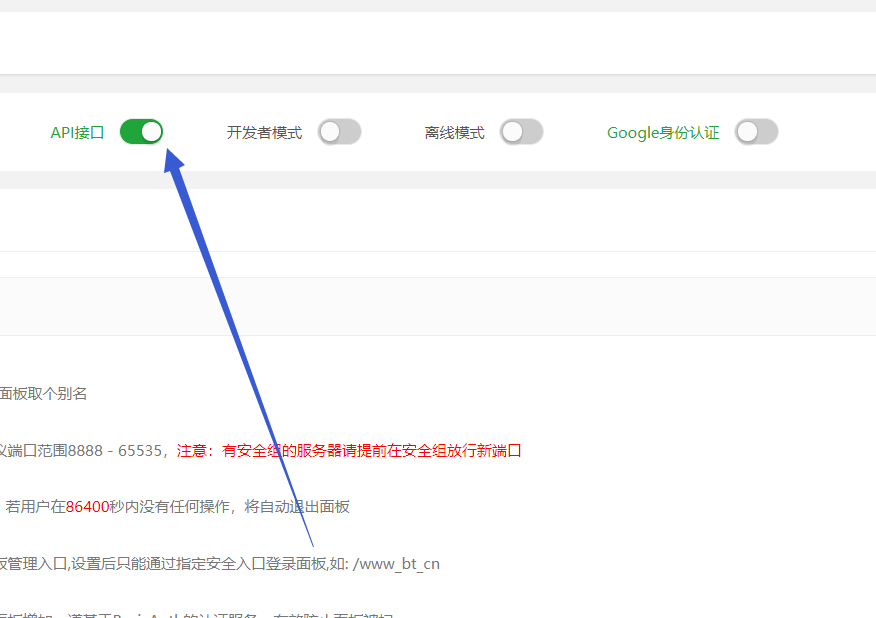Turn on the Google身份认证 switch
The width and height of the screenshot is (876, 618).
[x=756, y=132]
